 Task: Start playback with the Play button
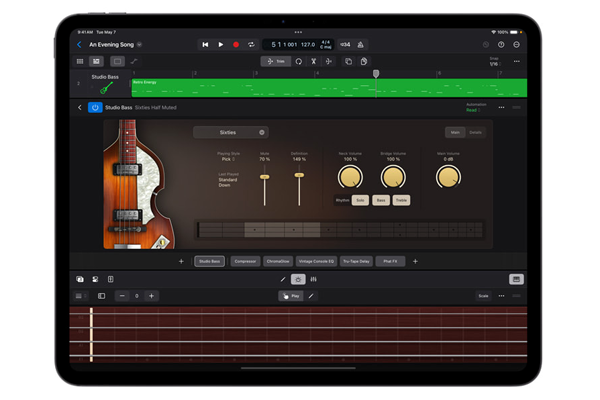(x=221, y=45)
